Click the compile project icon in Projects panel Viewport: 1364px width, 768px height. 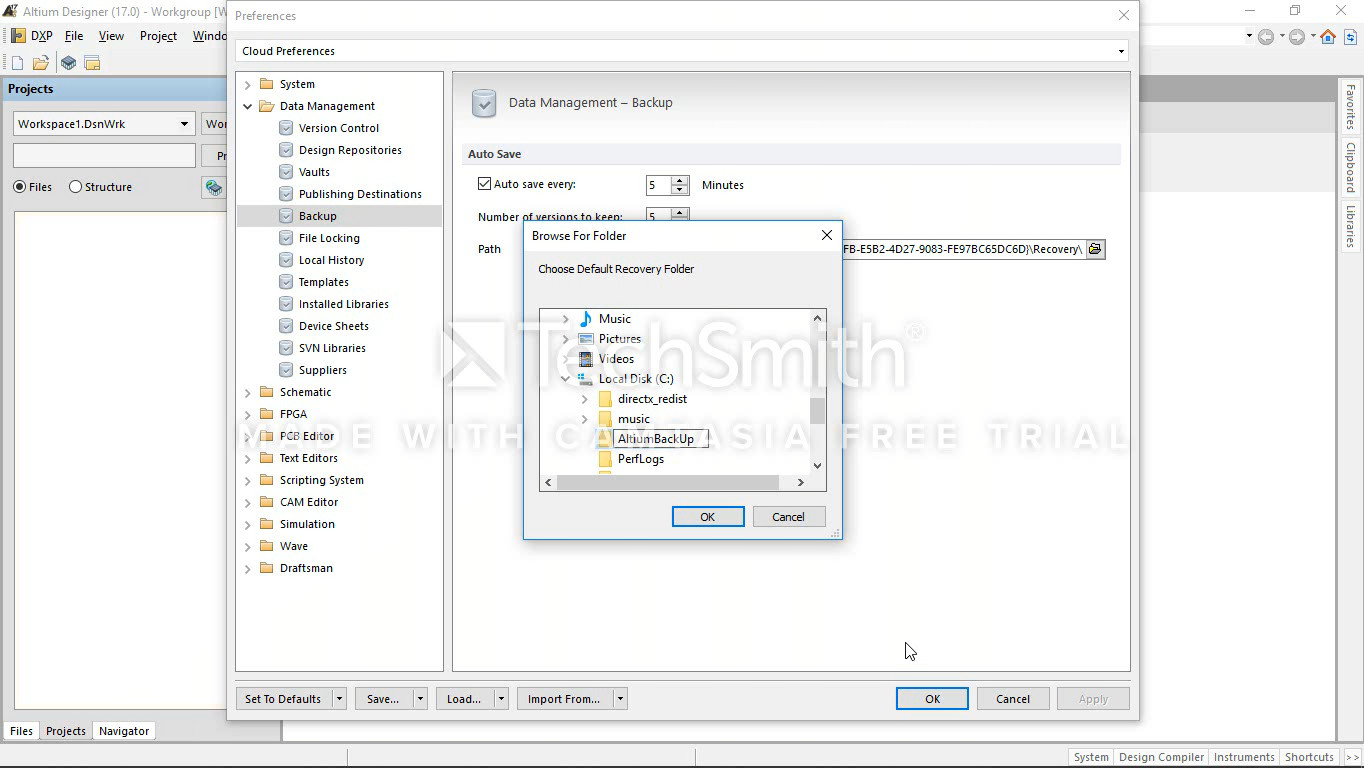(213, 187)
